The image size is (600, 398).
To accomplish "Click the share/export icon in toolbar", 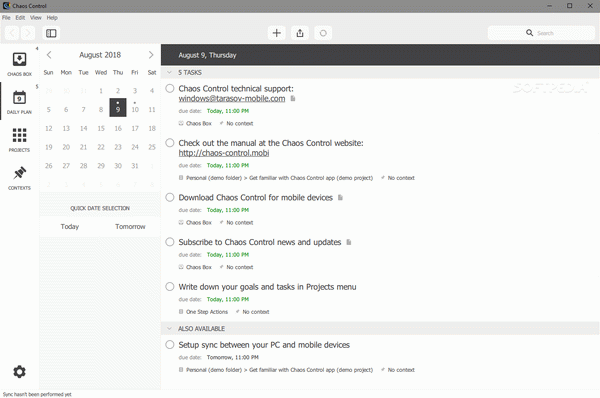I will coord(300,33).
